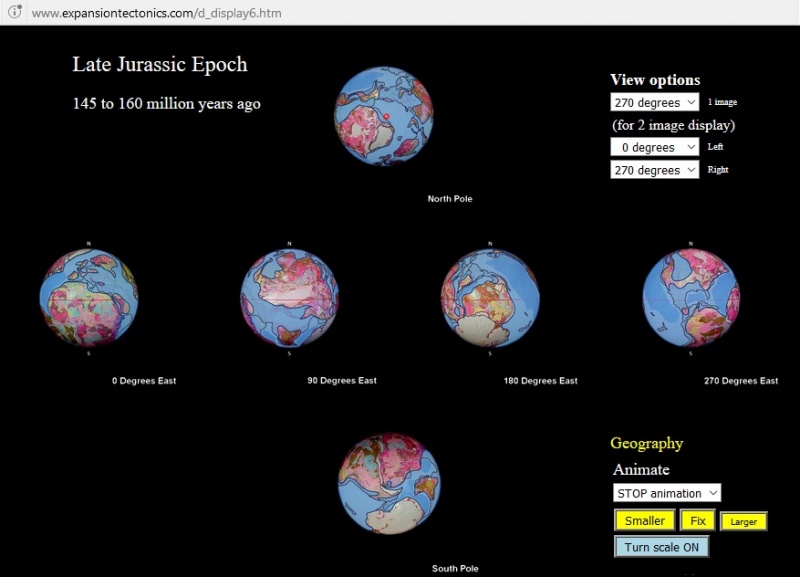
Task: Click the Animate label
Action: click(x=641, y=469)
